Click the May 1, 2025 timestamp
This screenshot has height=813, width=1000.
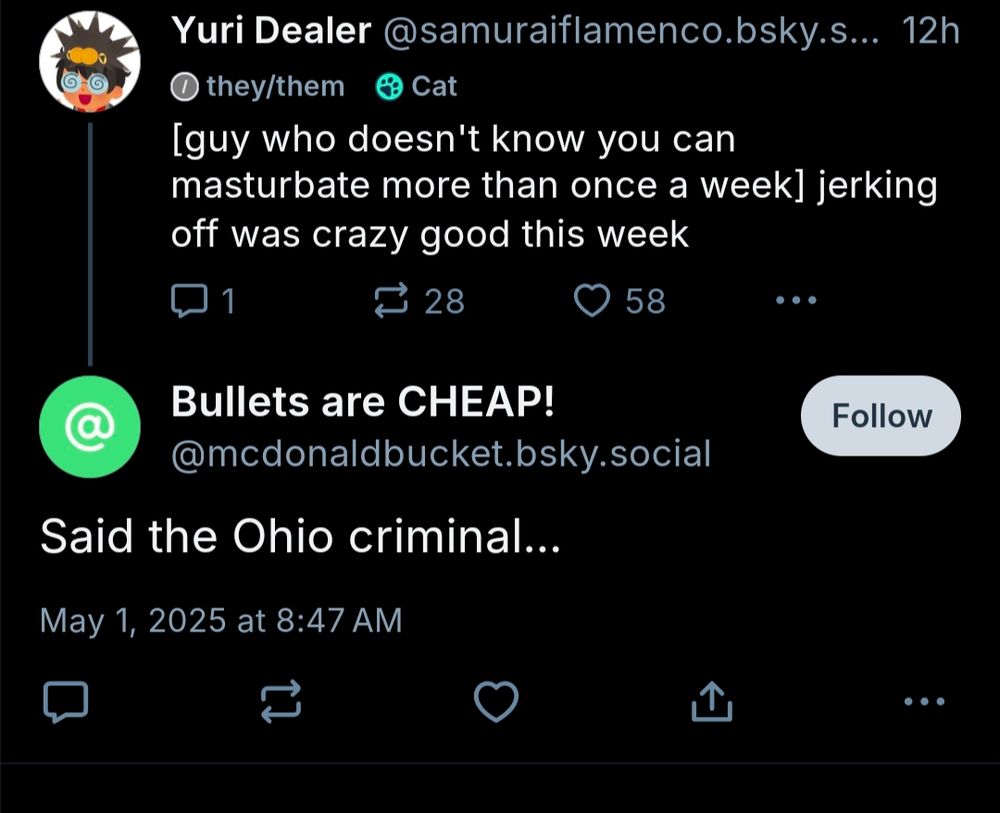(x=219, y=620)
